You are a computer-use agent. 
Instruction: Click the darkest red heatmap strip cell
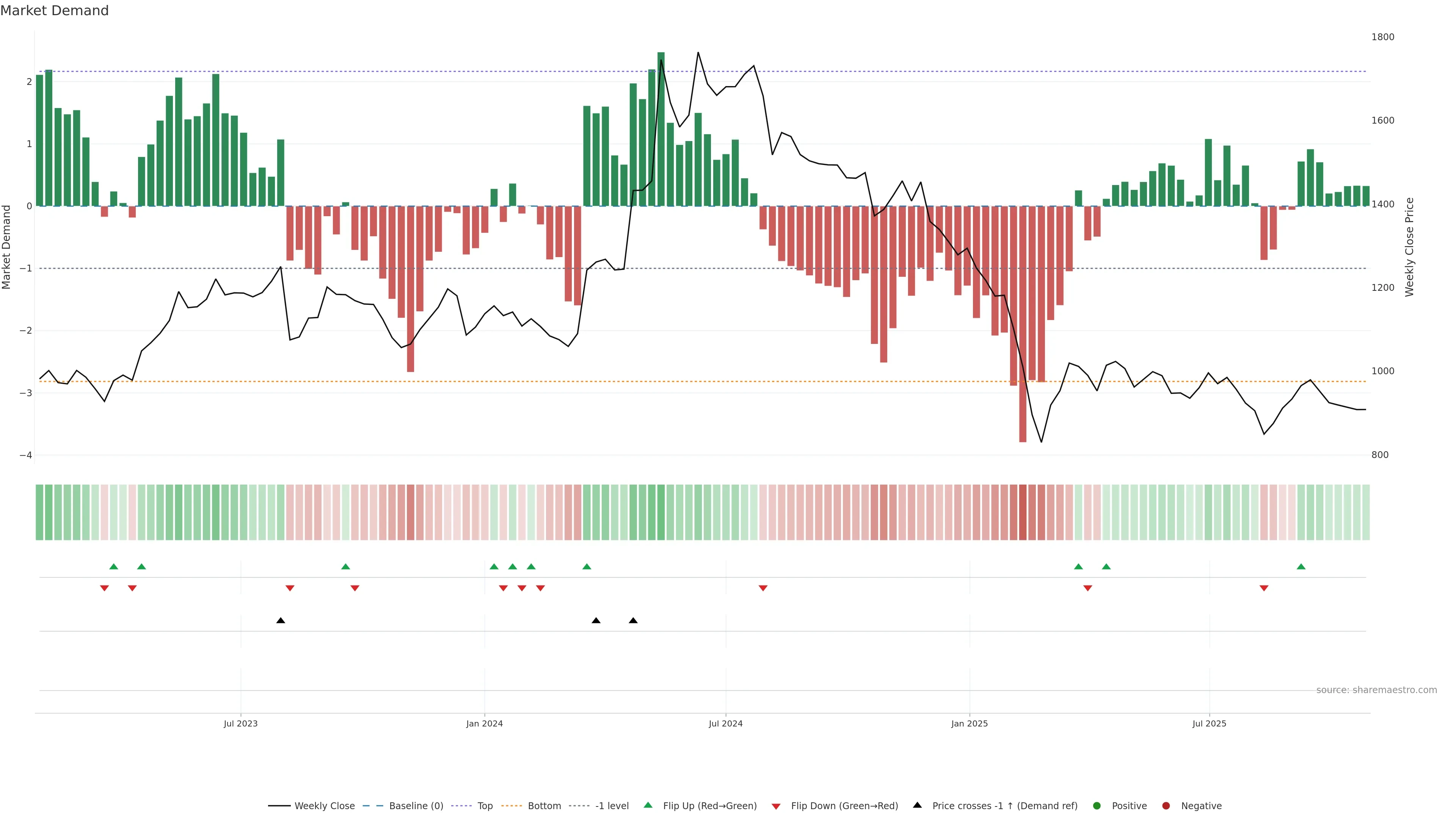pos(1023,512)
